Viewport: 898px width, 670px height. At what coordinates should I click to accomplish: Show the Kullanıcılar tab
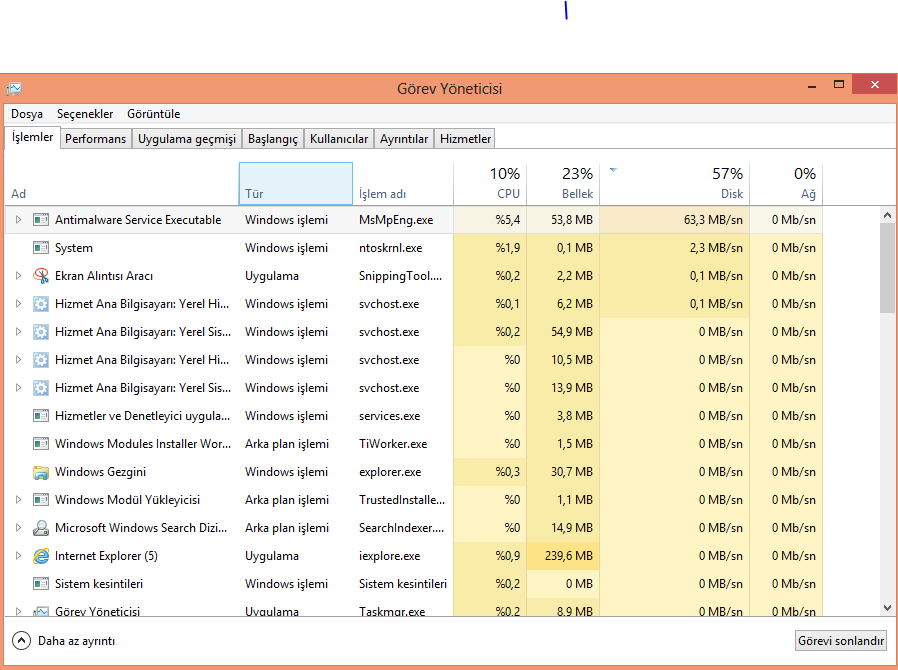pyautogui.click(x=339, y=139)
